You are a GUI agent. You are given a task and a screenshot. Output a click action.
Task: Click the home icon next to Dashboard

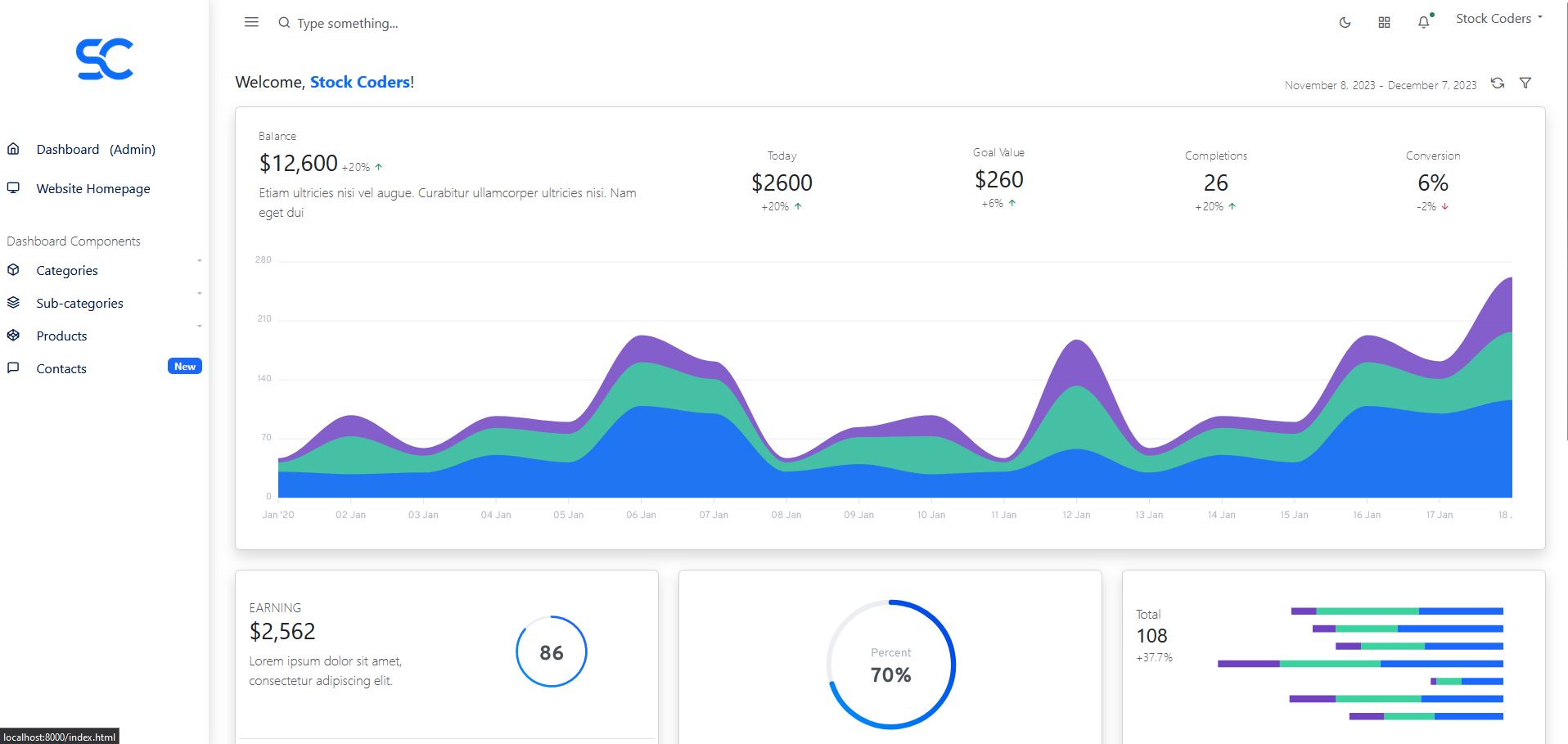click(13, 148)
